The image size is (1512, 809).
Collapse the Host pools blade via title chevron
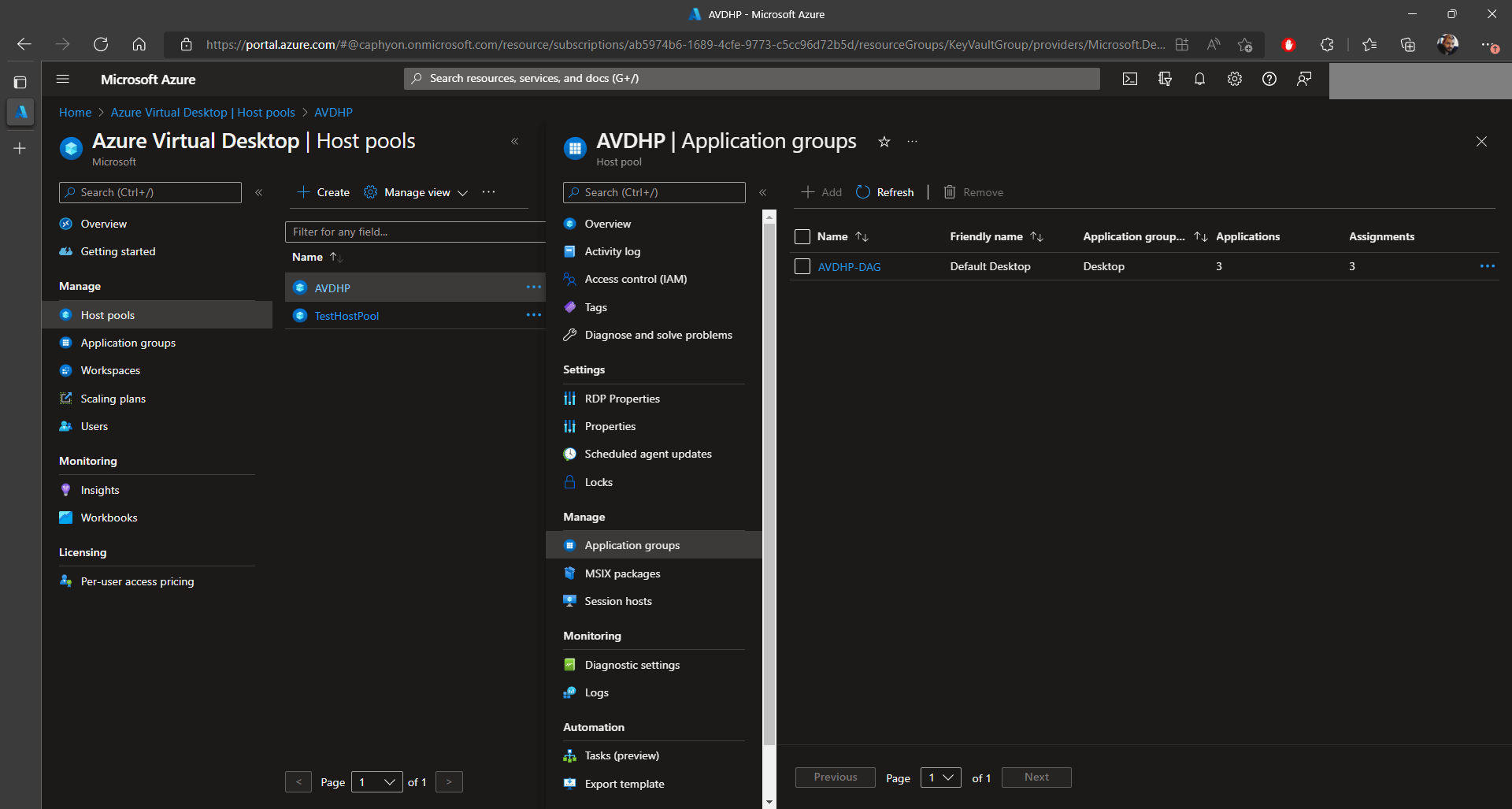(x=514, y=142)
